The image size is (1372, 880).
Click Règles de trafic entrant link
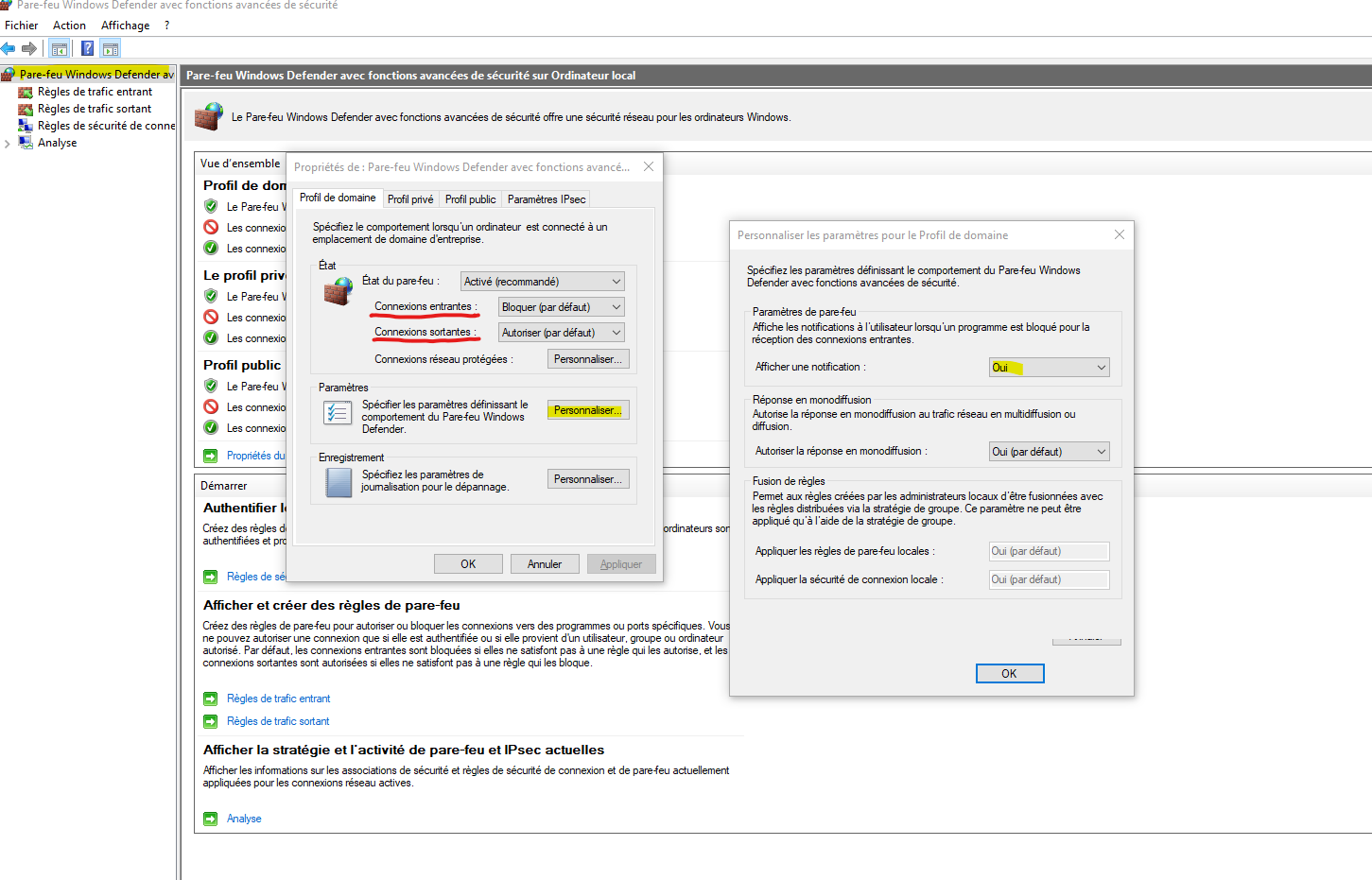[x=279, y=699]
